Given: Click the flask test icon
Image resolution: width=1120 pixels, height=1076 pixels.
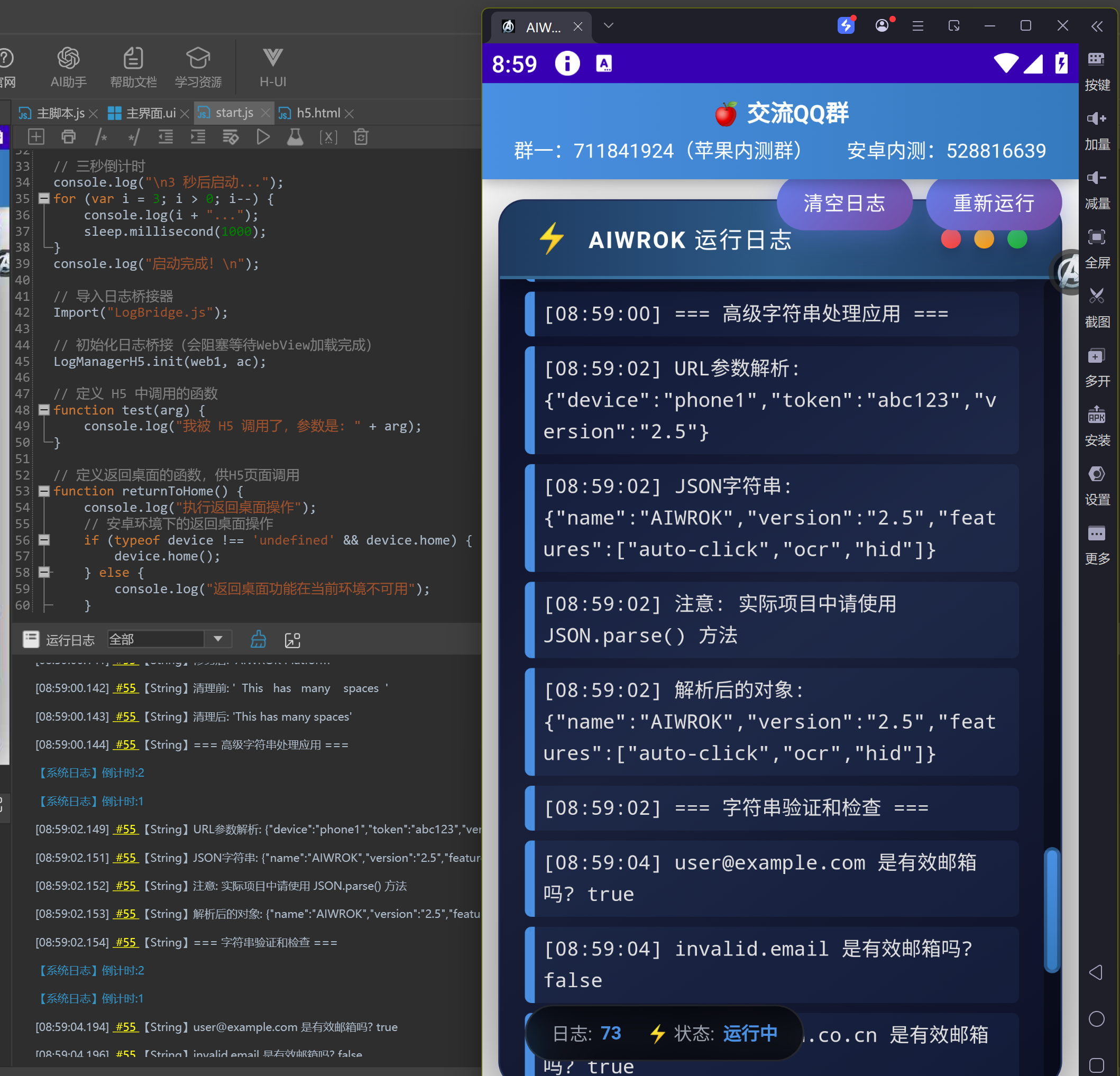Looking at the screenshot, I should pyautogui.click(x=295, y=136).
